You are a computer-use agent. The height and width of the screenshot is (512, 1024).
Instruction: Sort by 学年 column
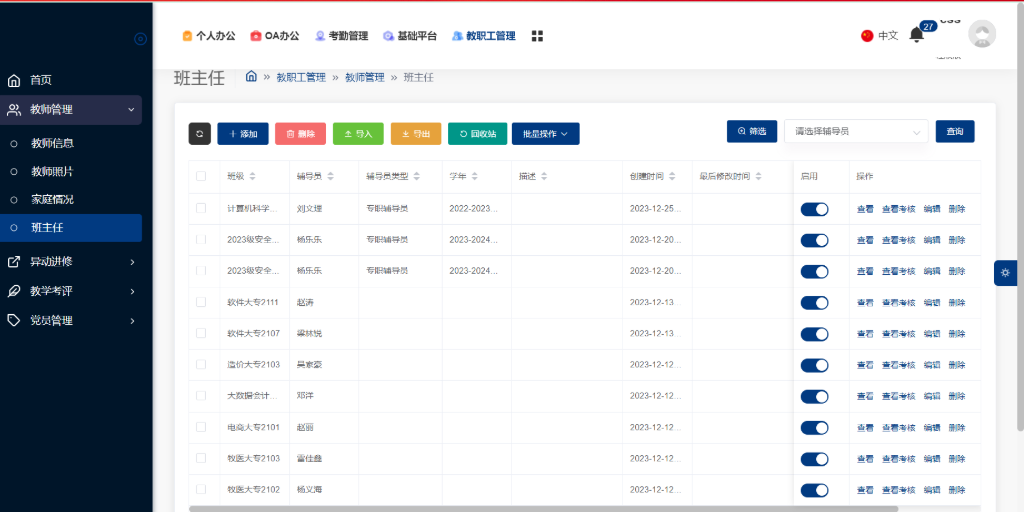click(x=475, y=177)
